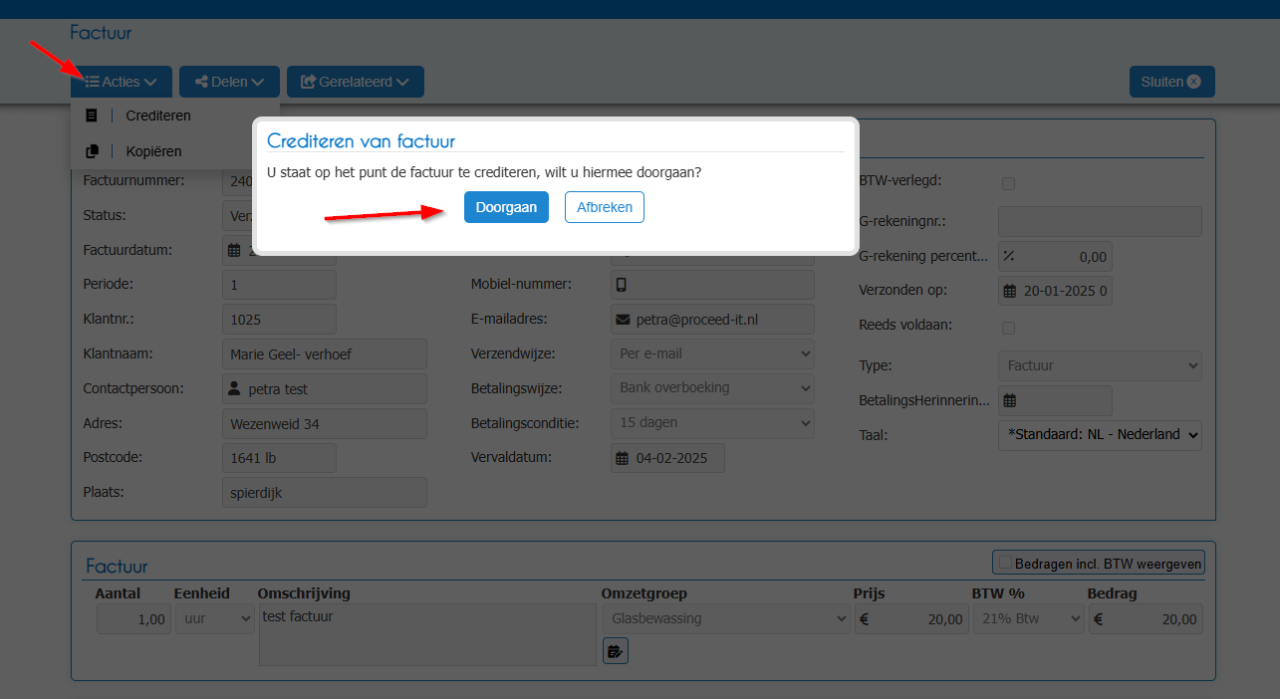Image resolution: width=1280 pixels, height=699 pixels.
Task: Toggle the Reeds voldaan checkbox
Action: click(1008, 327)
